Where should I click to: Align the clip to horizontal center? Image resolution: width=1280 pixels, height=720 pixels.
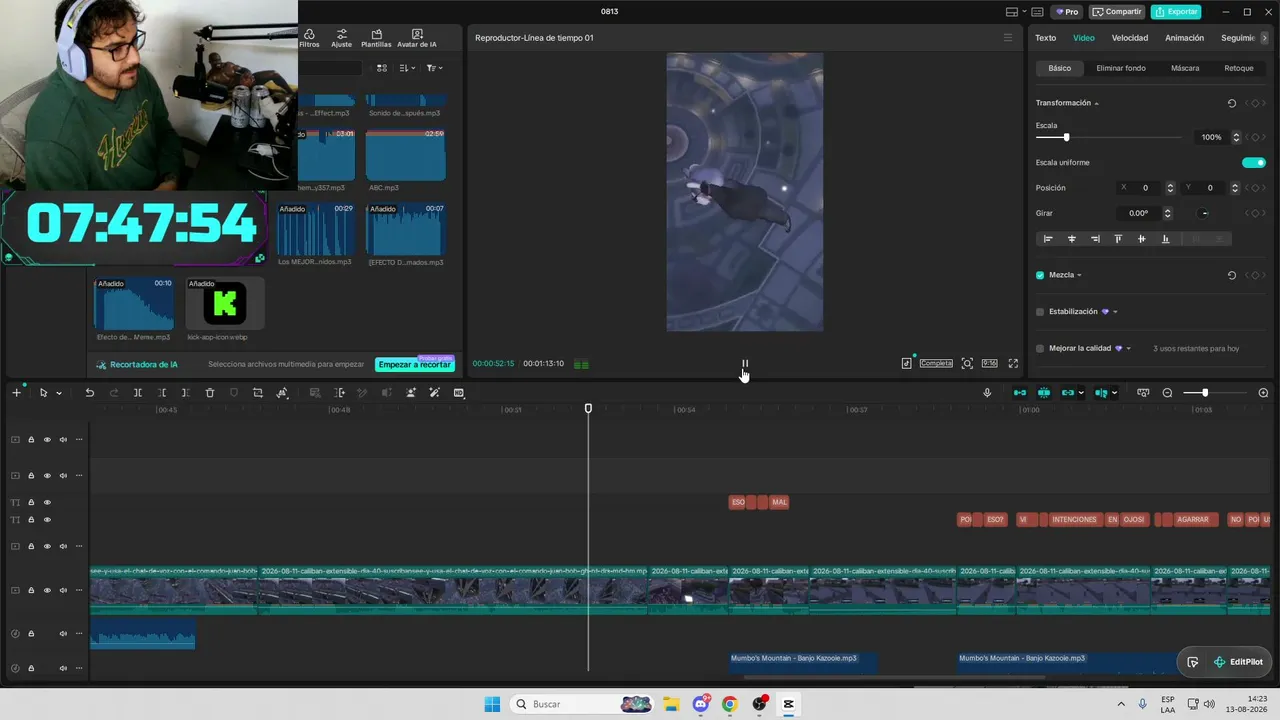(1072, 239)
